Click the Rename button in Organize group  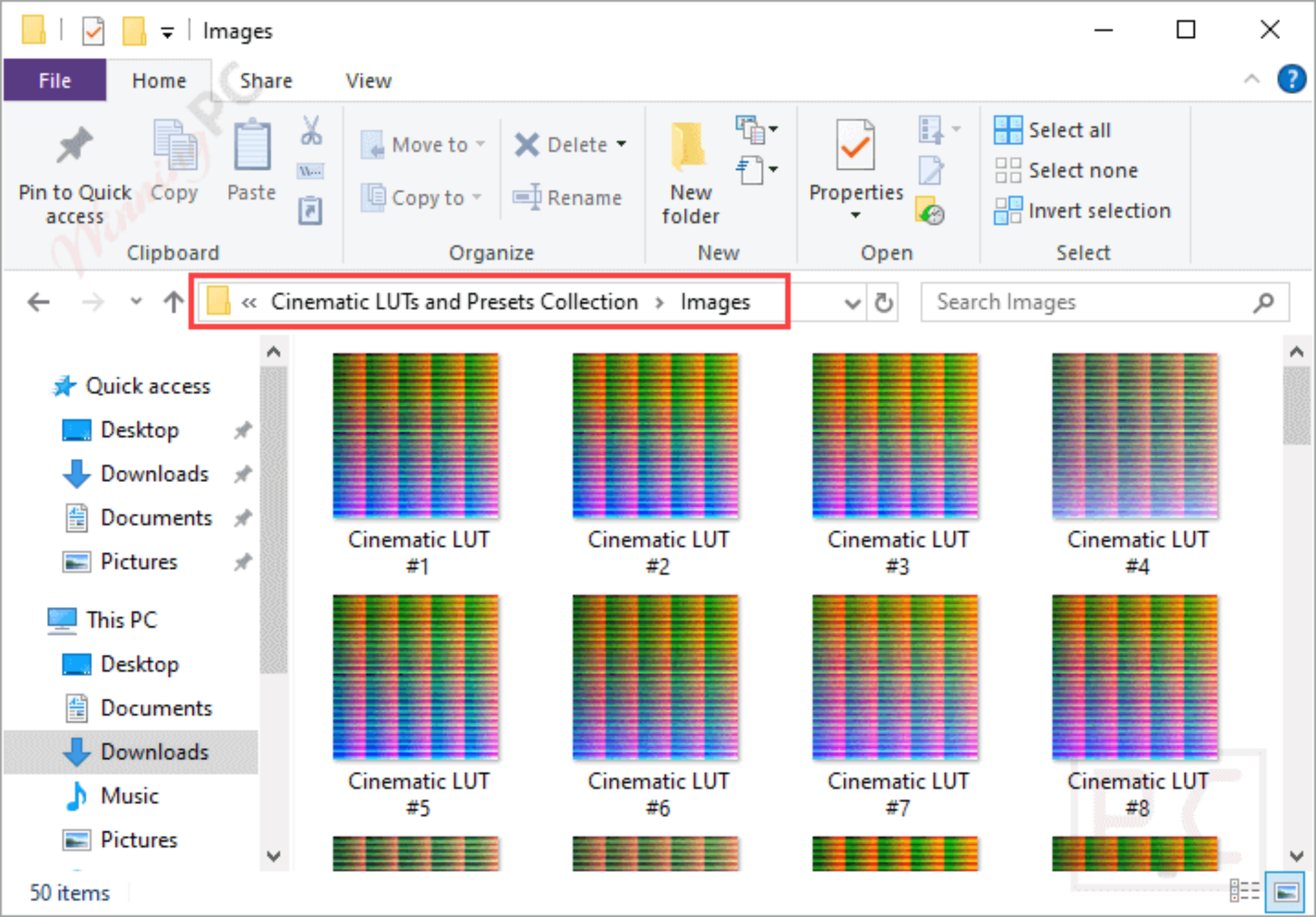[x=567, y=198]
